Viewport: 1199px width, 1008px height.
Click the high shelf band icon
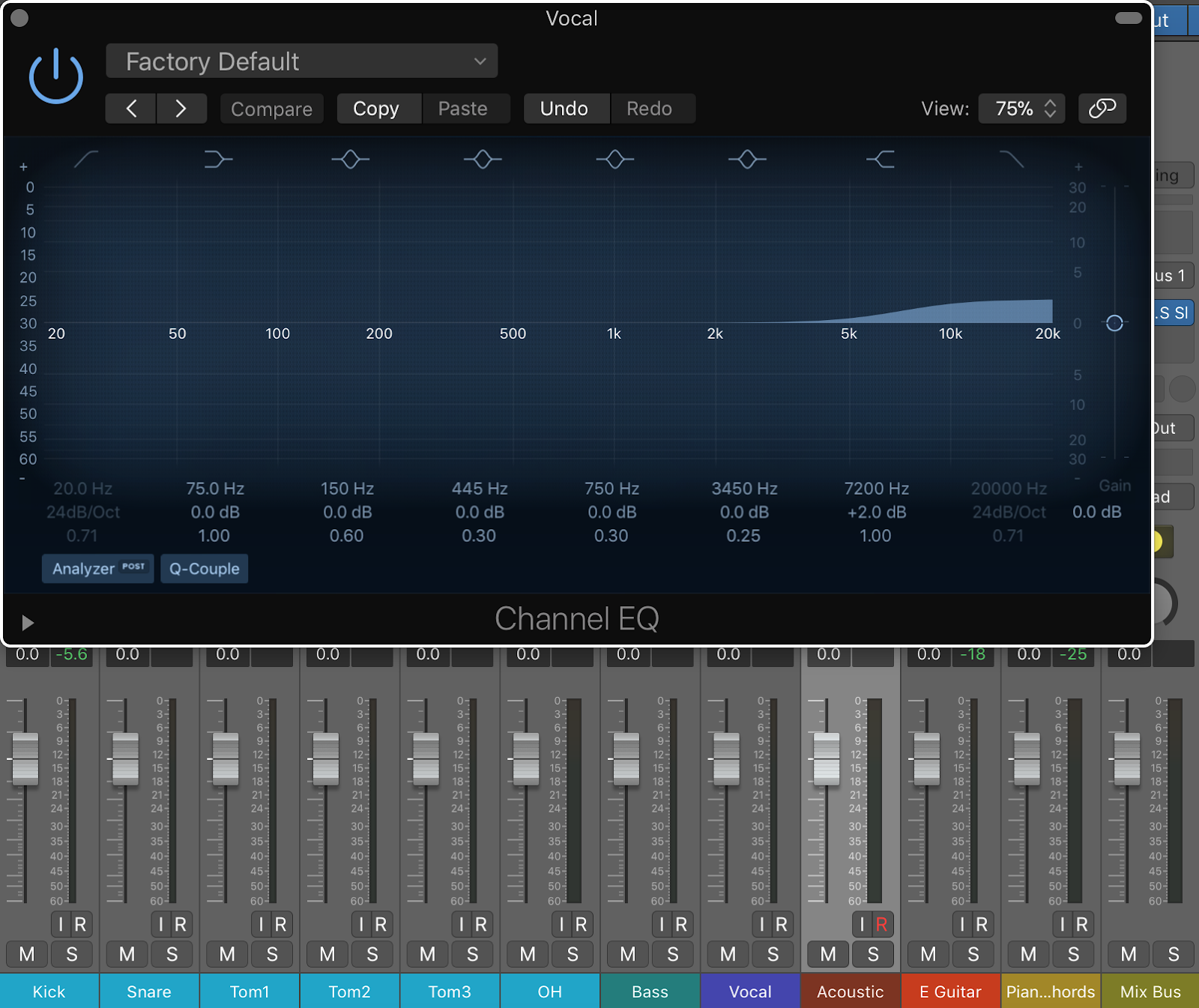click(881, 159)
